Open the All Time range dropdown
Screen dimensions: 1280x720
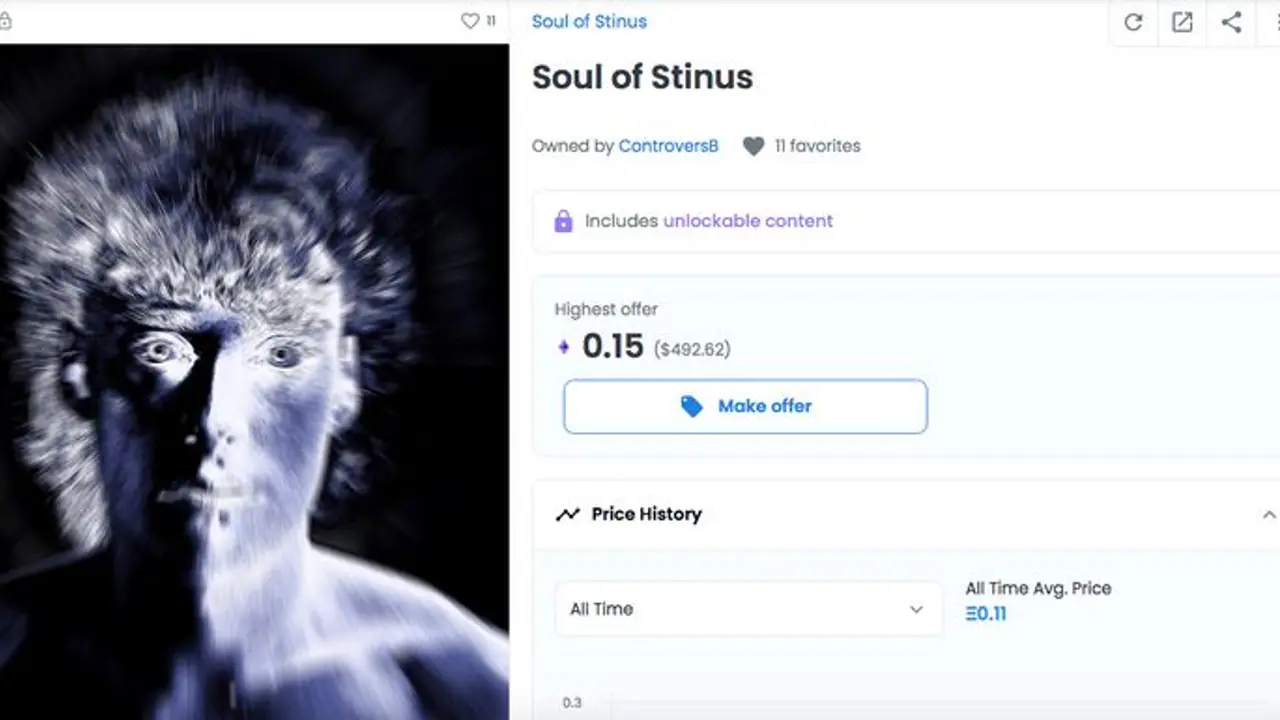tap(748, 609)
